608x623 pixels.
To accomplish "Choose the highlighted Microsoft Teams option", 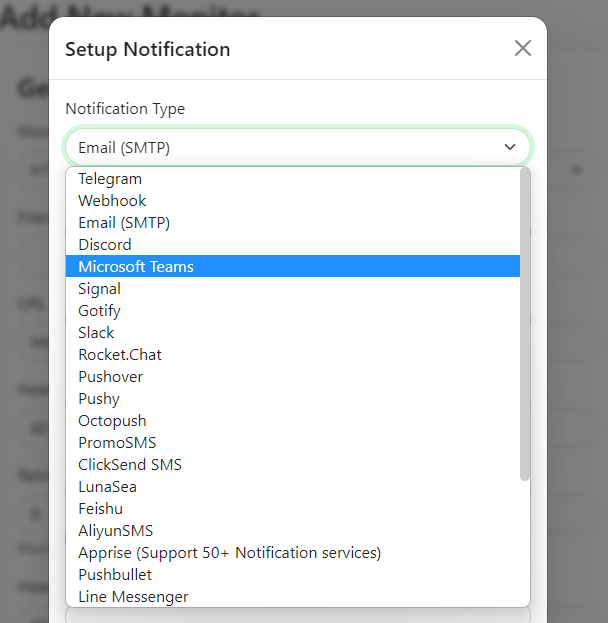I will [x=136, y=267].
